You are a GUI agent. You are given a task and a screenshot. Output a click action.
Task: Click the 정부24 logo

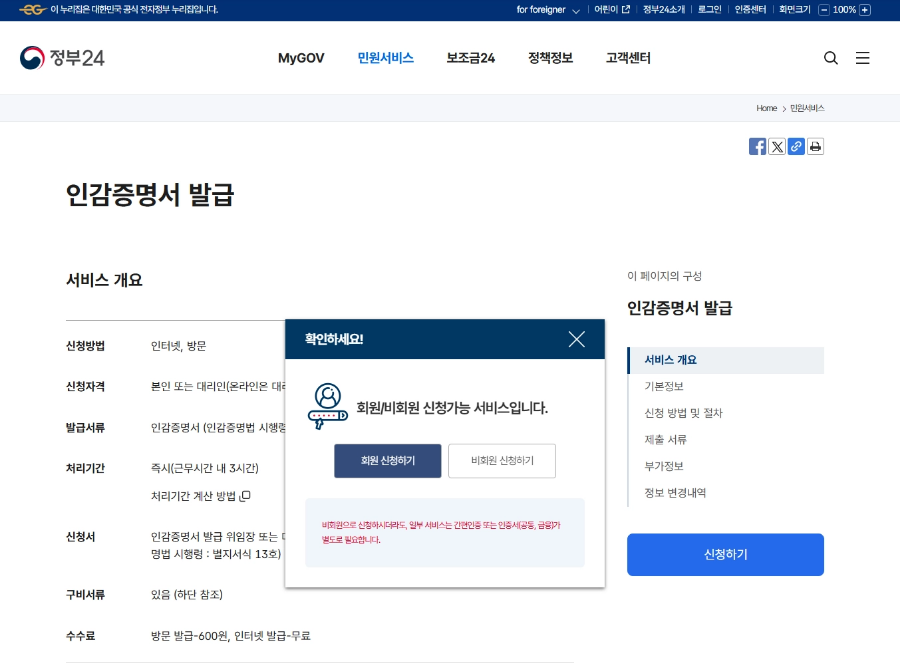[x=63, y=57]
